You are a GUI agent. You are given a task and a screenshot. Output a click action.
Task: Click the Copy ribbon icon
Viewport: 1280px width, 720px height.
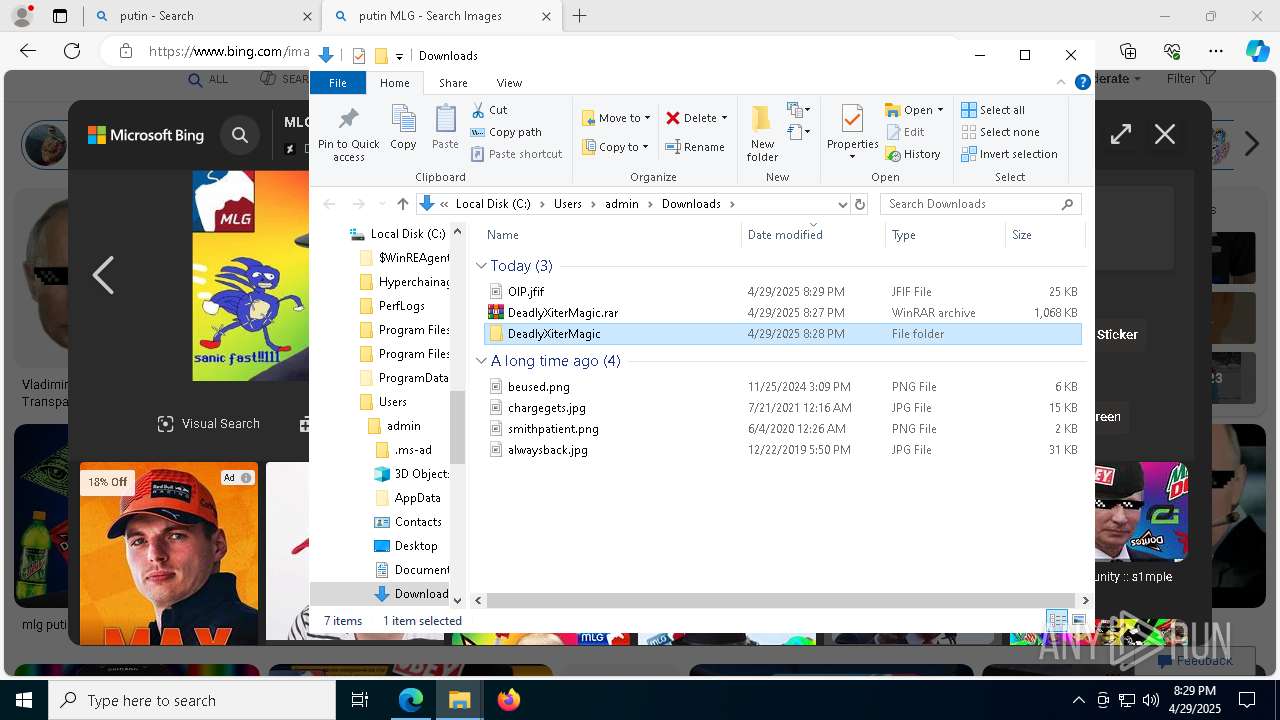click(403, 119)
